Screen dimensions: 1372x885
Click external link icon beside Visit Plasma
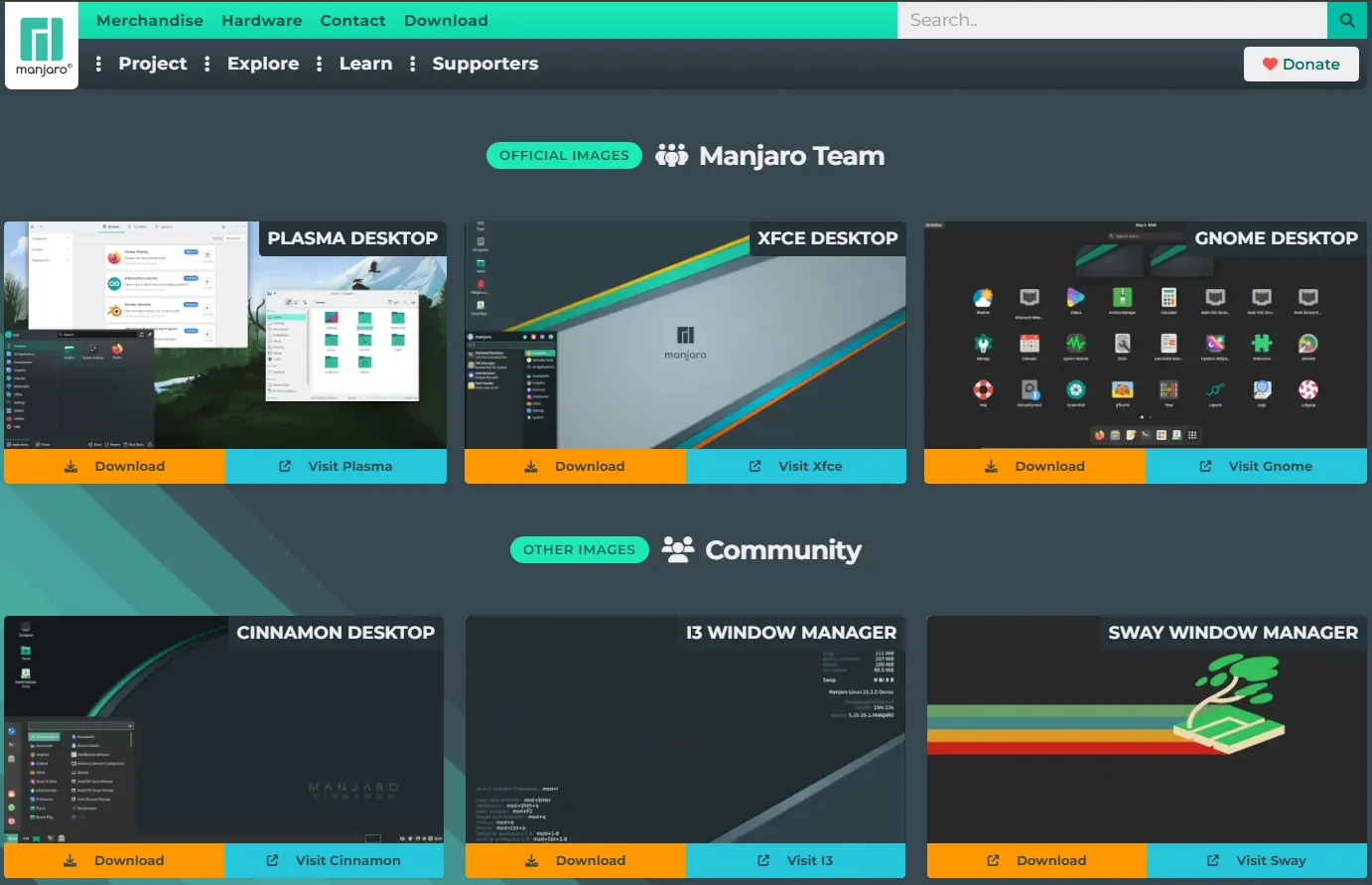pos(285,466)
